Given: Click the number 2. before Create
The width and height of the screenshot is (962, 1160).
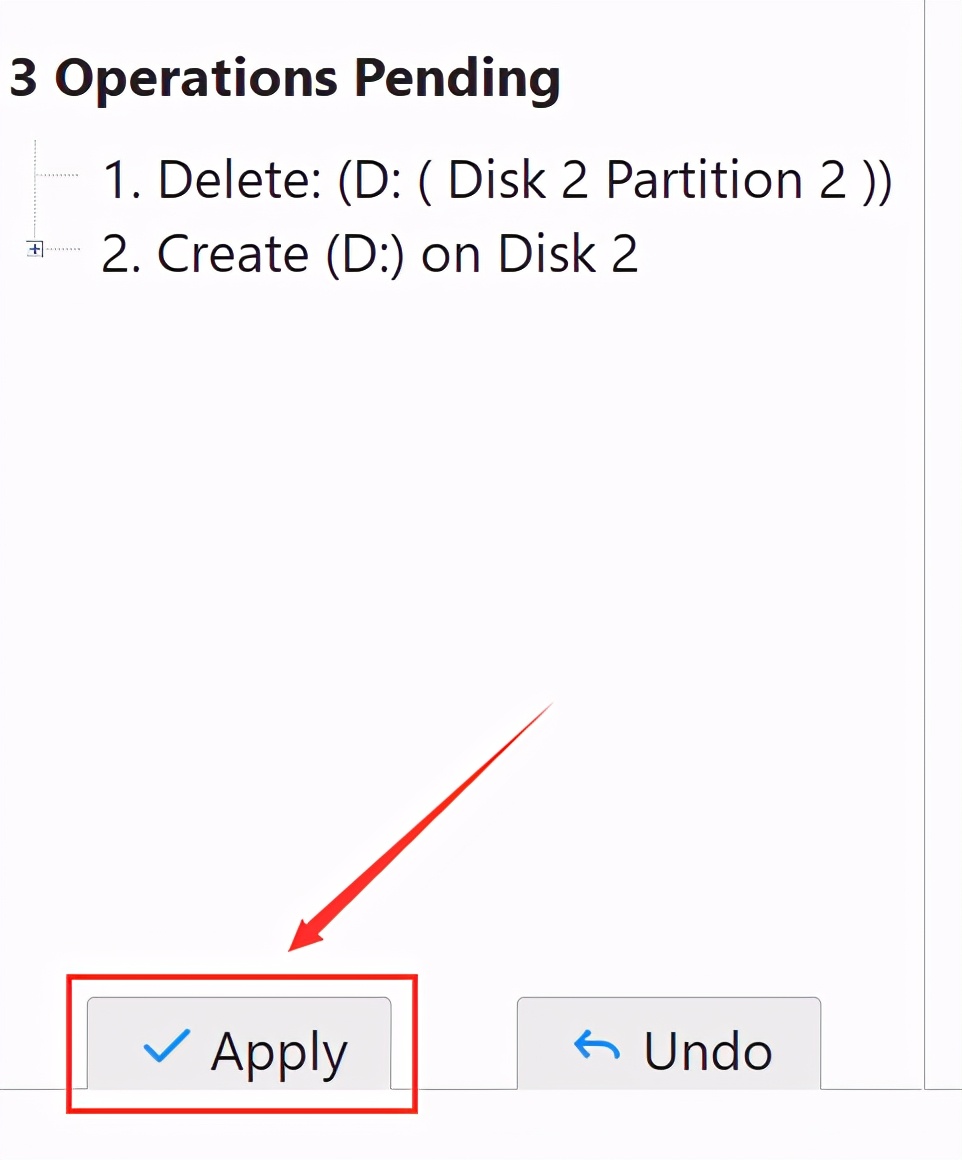Looking at the screenshot, I should tap(124, 254).
